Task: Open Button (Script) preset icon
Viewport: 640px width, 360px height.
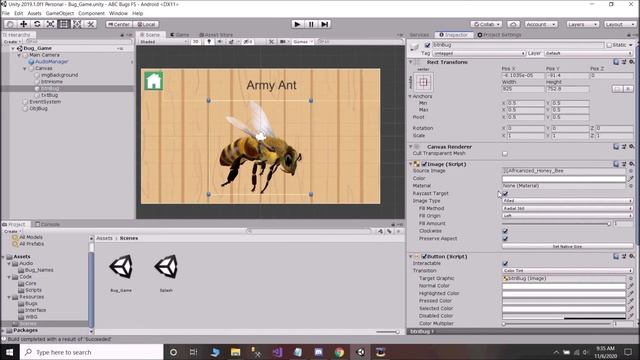Action: pos(624,256)
